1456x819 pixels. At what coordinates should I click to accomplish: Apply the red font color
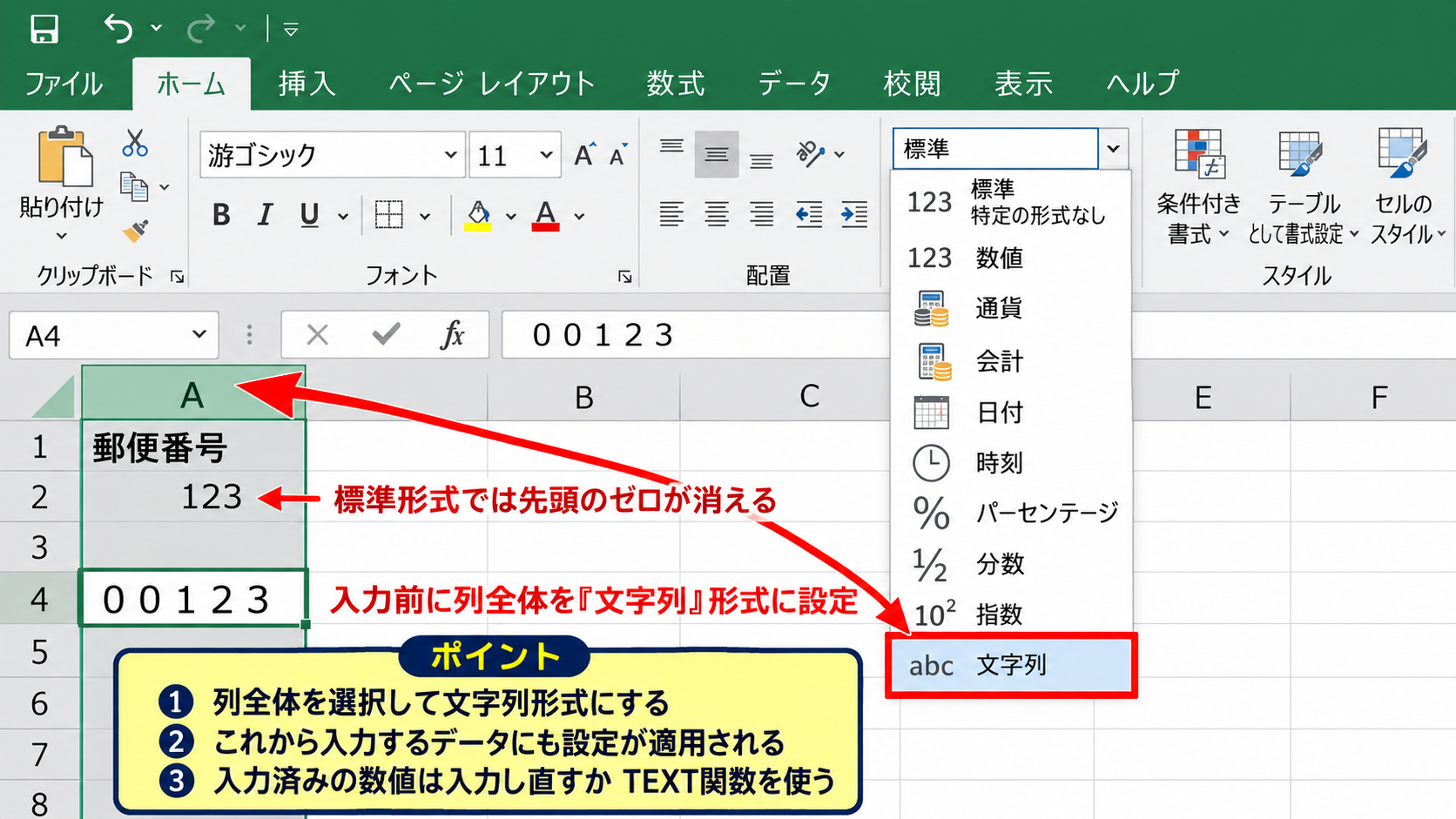coord(546,215)
